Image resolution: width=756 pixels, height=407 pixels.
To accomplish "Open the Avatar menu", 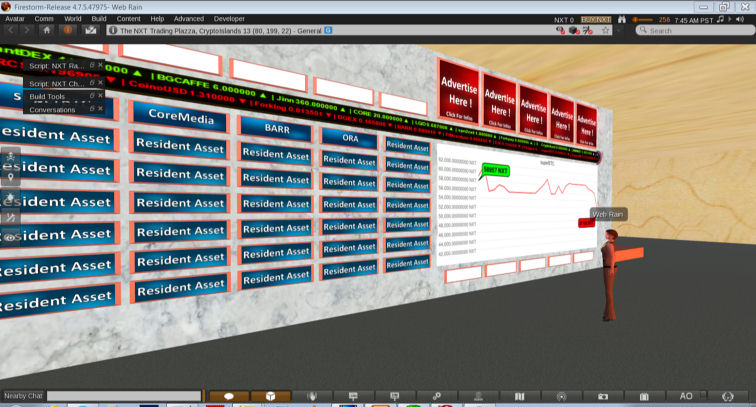I will click(x=14, y=19).
